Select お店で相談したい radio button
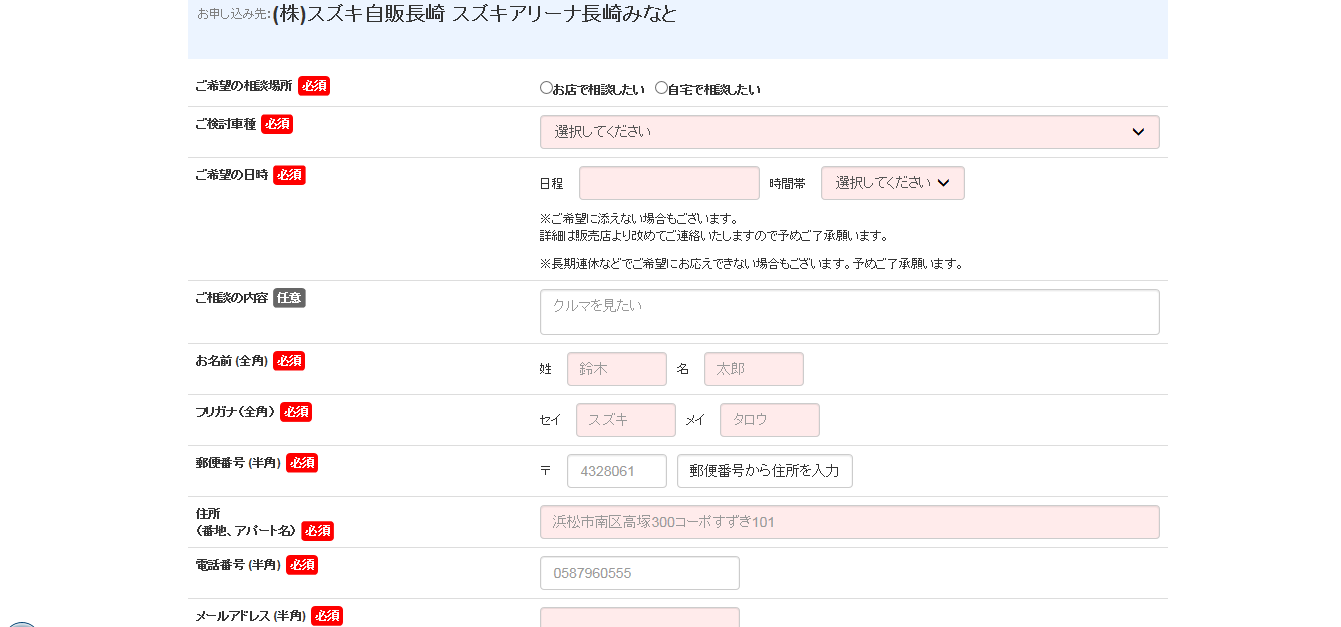 coord(546,88)
